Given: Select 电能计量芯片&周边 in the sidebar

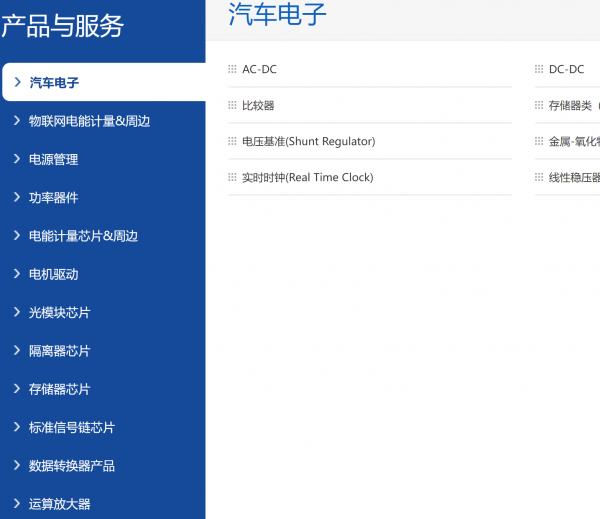Looking at the screenshot, I should click(83, 236).
